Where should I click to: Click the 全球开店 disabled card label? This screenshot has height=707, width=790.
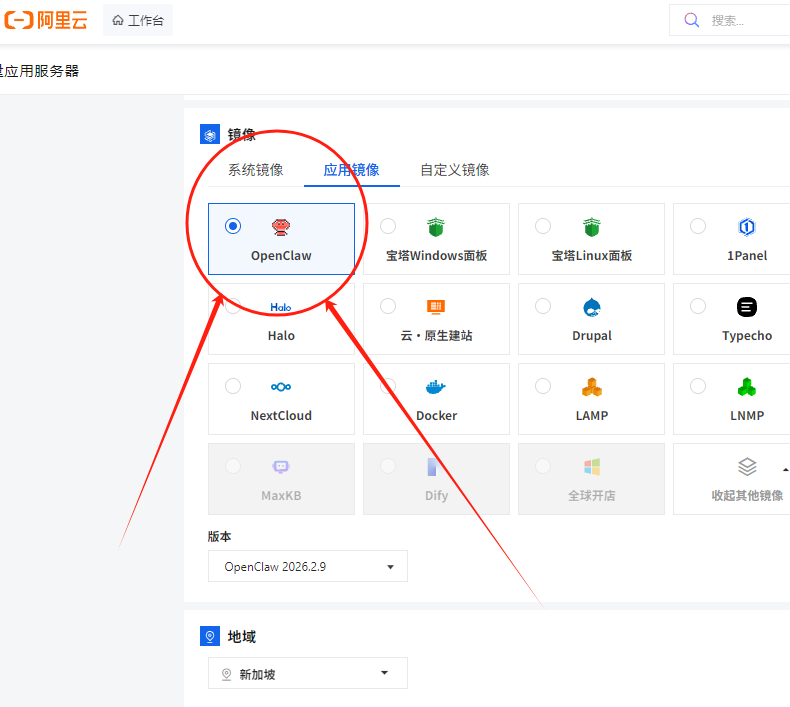click(x=591, y=495)
